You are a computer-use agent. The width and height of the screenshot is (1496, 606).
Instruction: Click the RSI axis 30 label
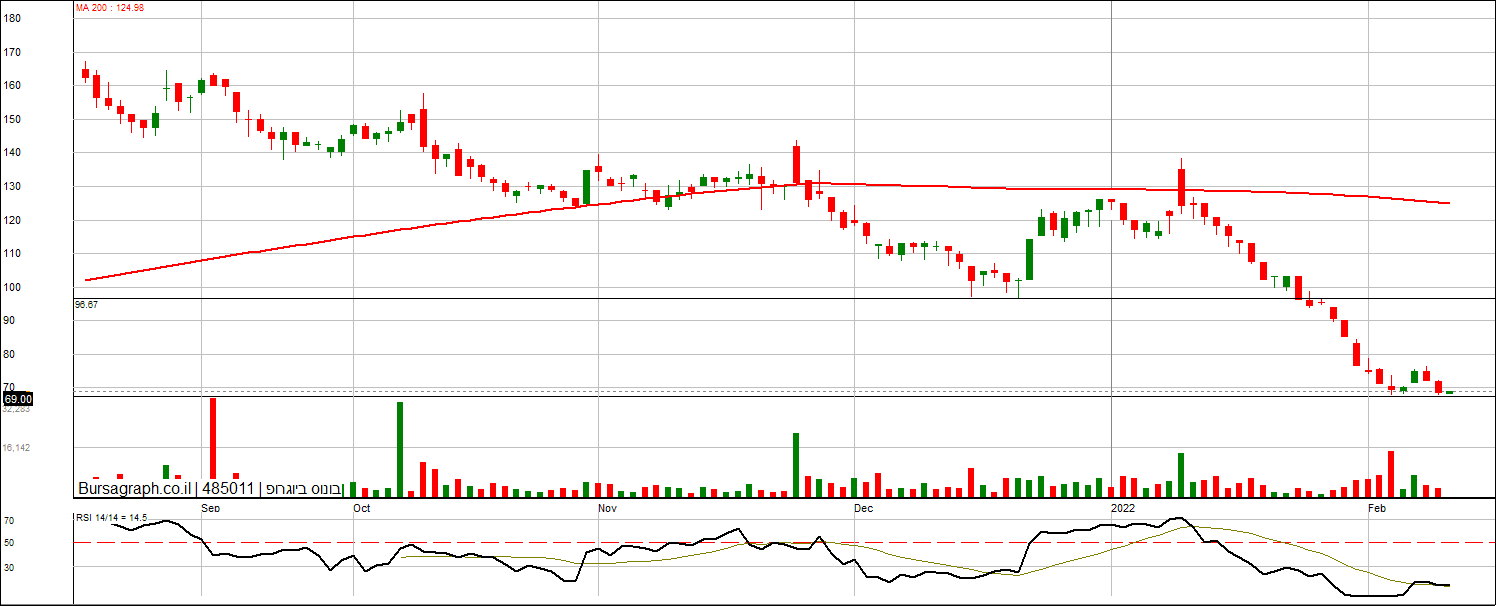9,567
